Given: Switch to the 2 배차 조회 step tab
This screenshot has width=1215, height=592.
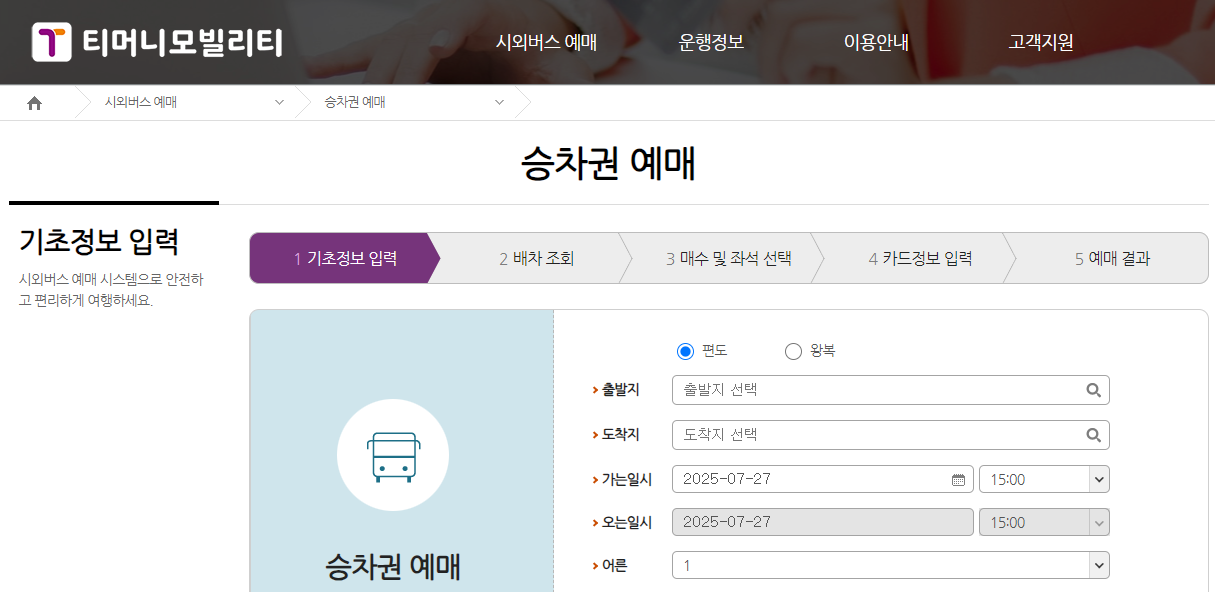Looking at the screenshot, I should pyautogui.click(x=536, y=257).
